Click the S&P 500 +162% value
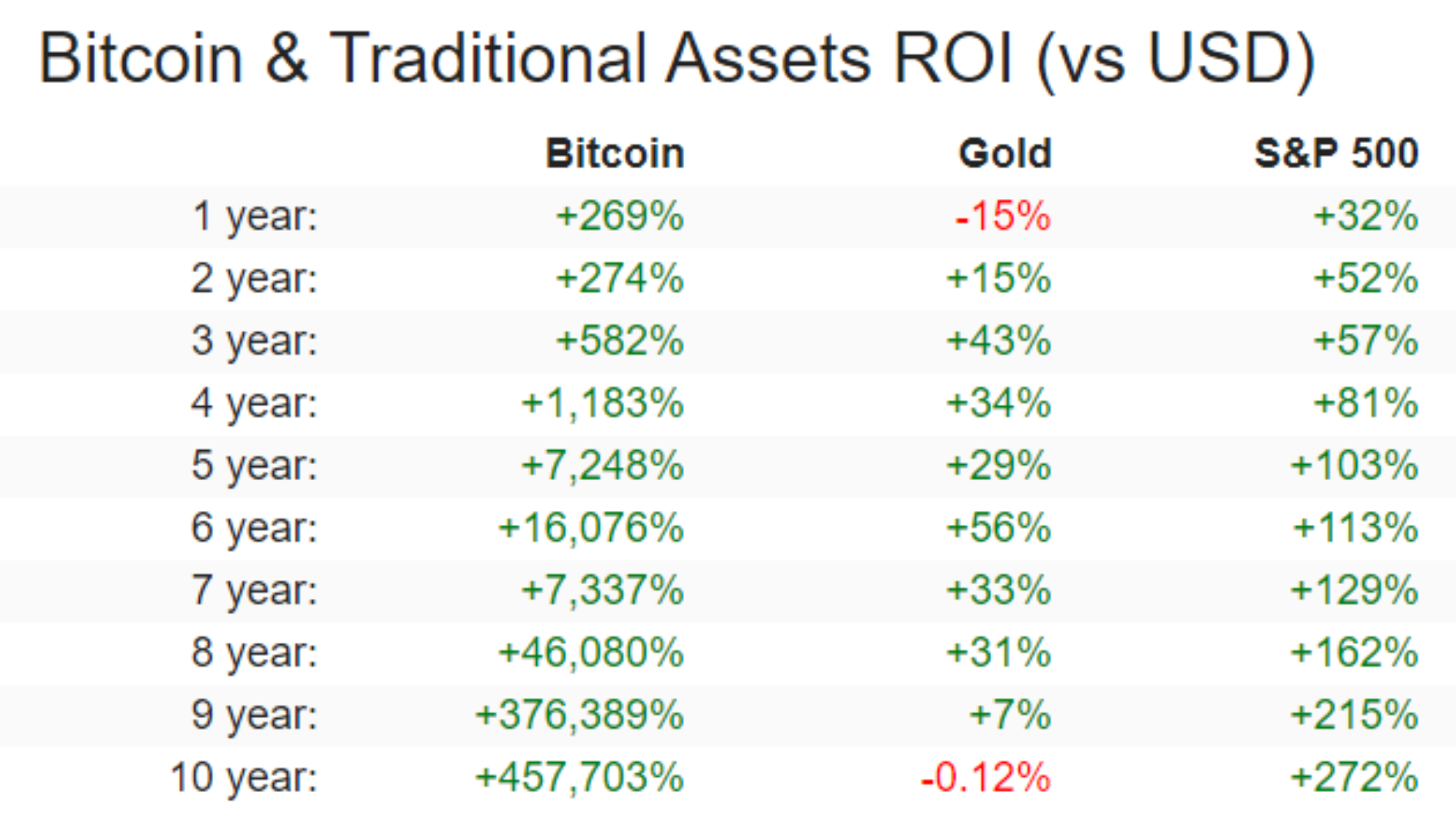 1354,653
